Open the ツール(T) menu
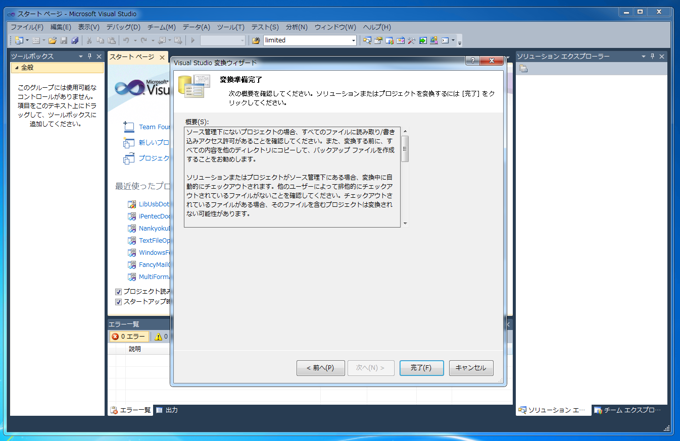 231,27
